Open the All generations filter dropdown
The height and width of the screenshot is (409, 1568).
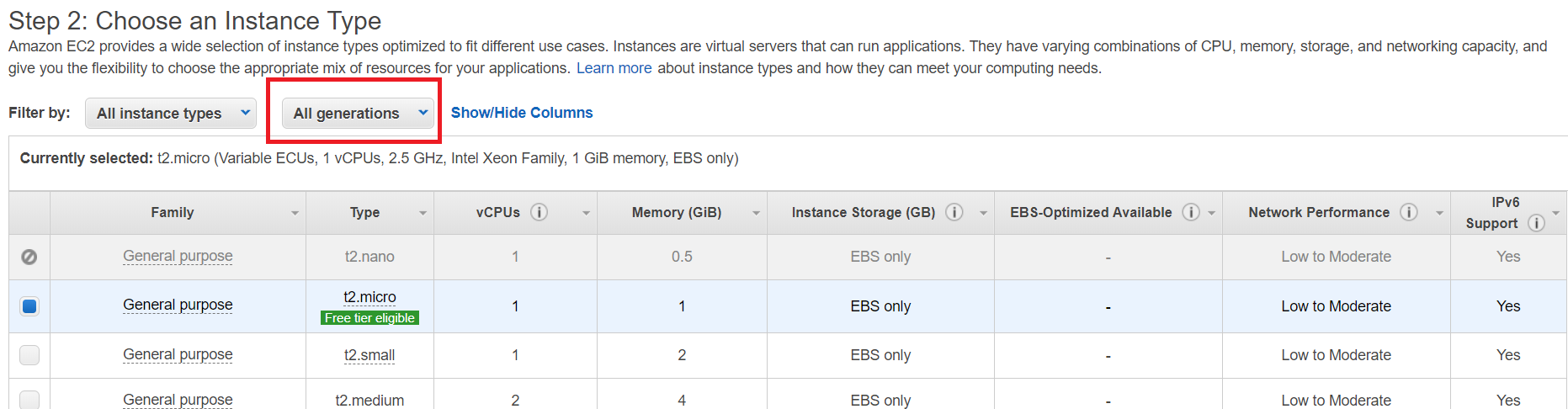[x=358, y=113]
